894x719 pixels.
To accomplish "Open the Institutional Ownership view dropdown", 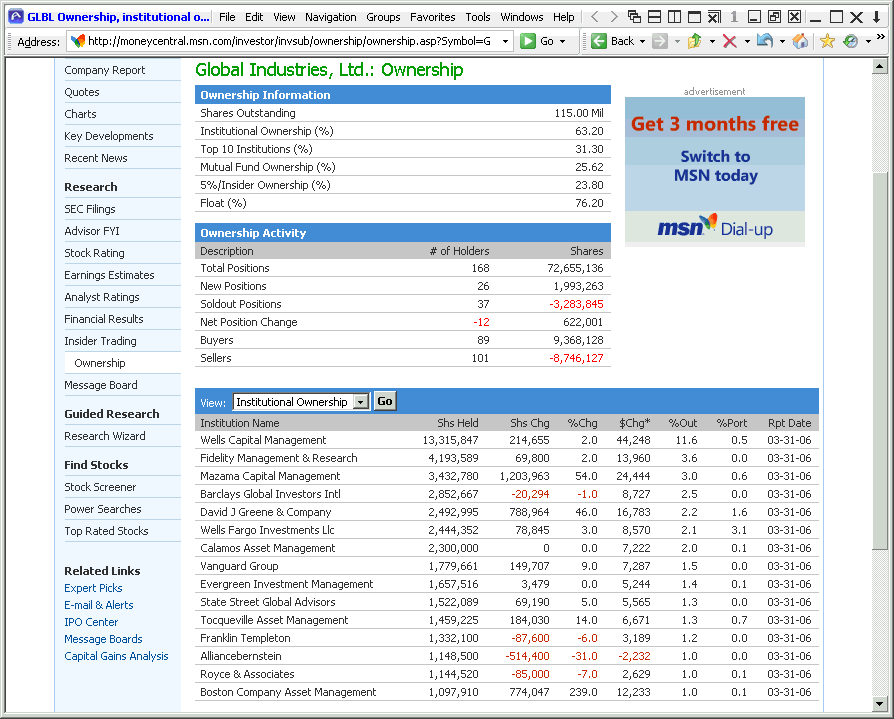I will [x=361, y=402].
